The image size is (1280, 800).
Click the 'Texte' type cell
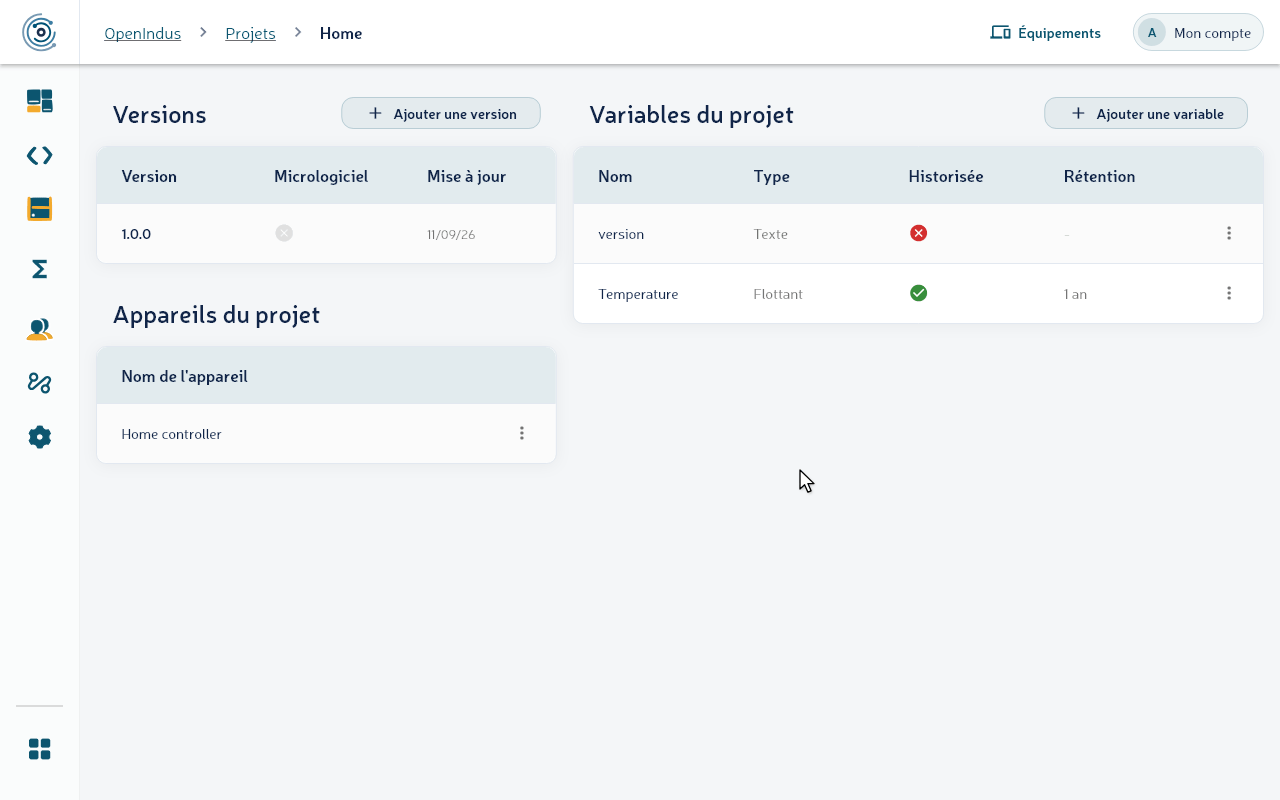click(x=771, y=234)
